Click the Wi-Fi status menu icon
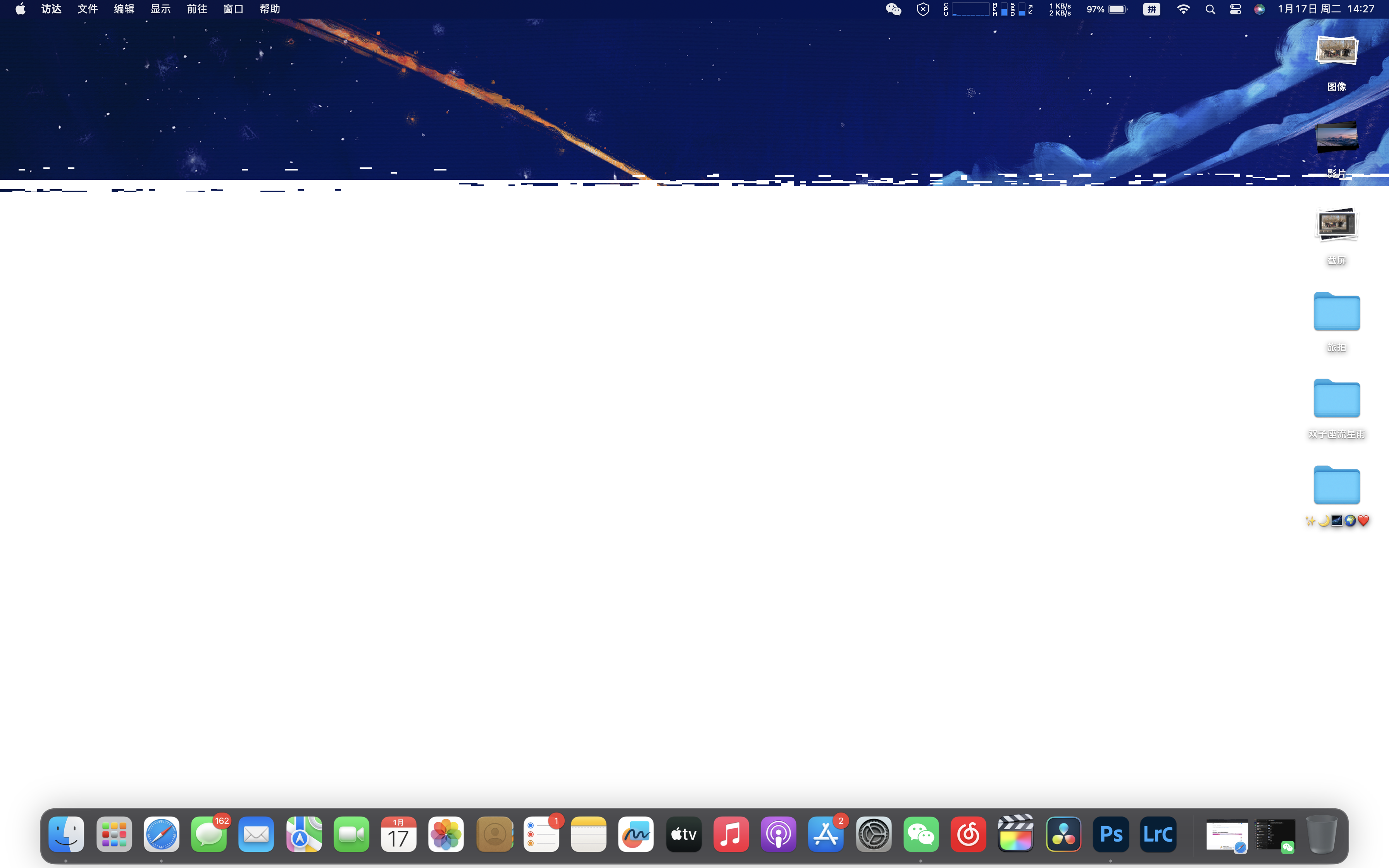Image resolution: width=1389 pixels, height=868 pixels. [x=1183, y=9]
